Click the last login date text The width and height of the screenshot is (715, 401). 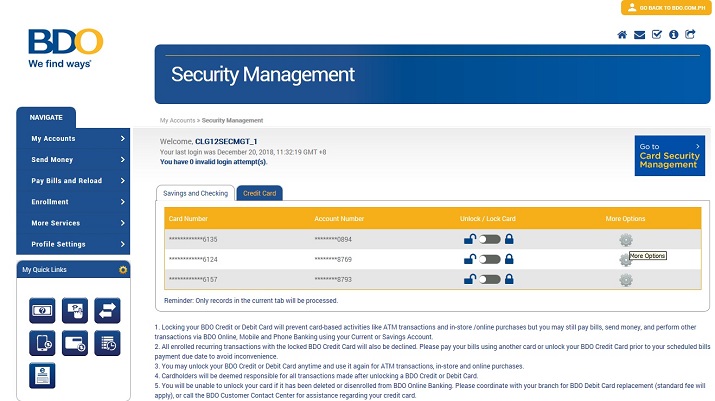click(243, 152)
